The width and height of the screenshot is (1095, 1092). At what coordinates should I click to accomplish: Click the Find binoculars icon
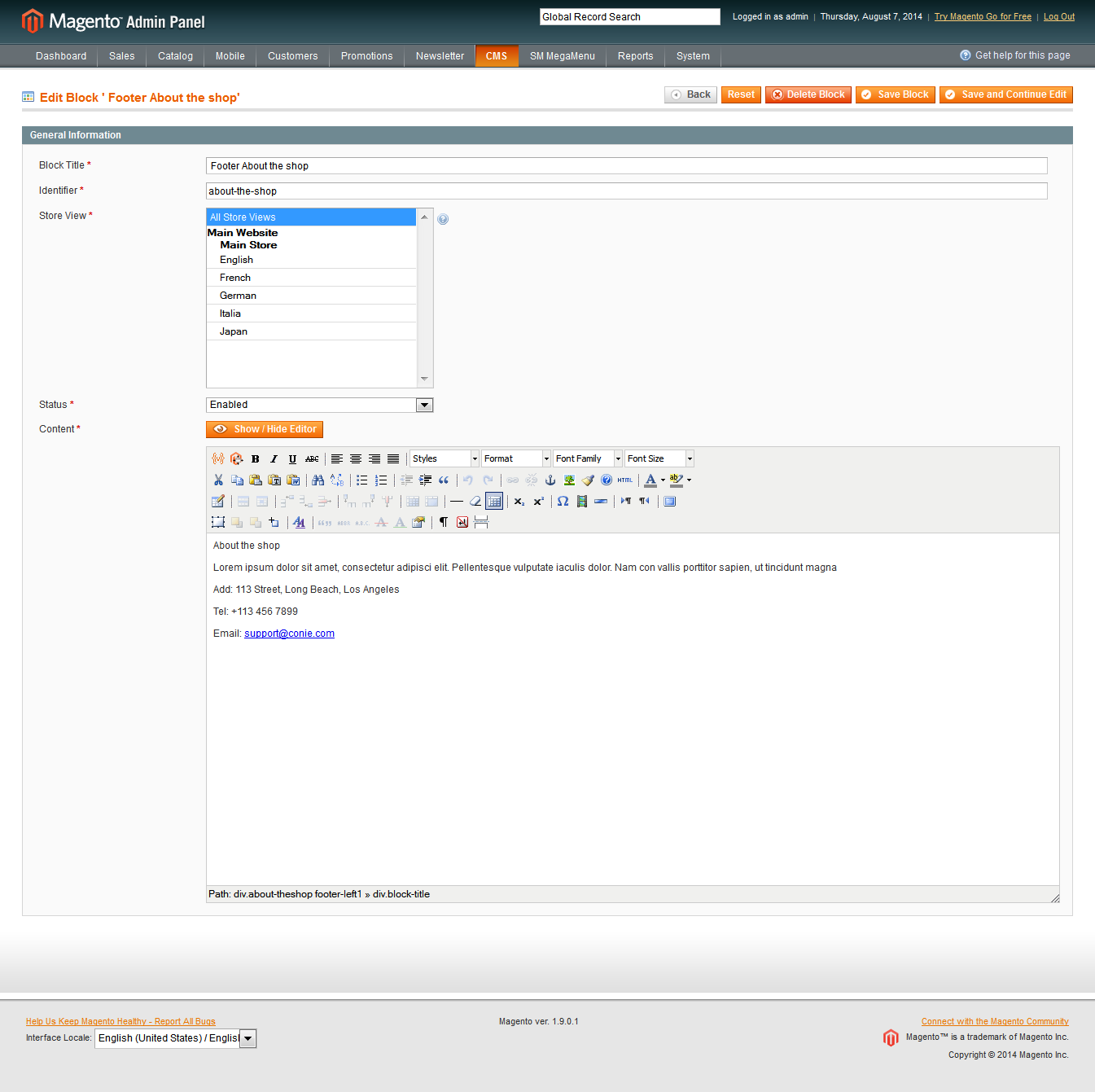click(x=318, y=480)
